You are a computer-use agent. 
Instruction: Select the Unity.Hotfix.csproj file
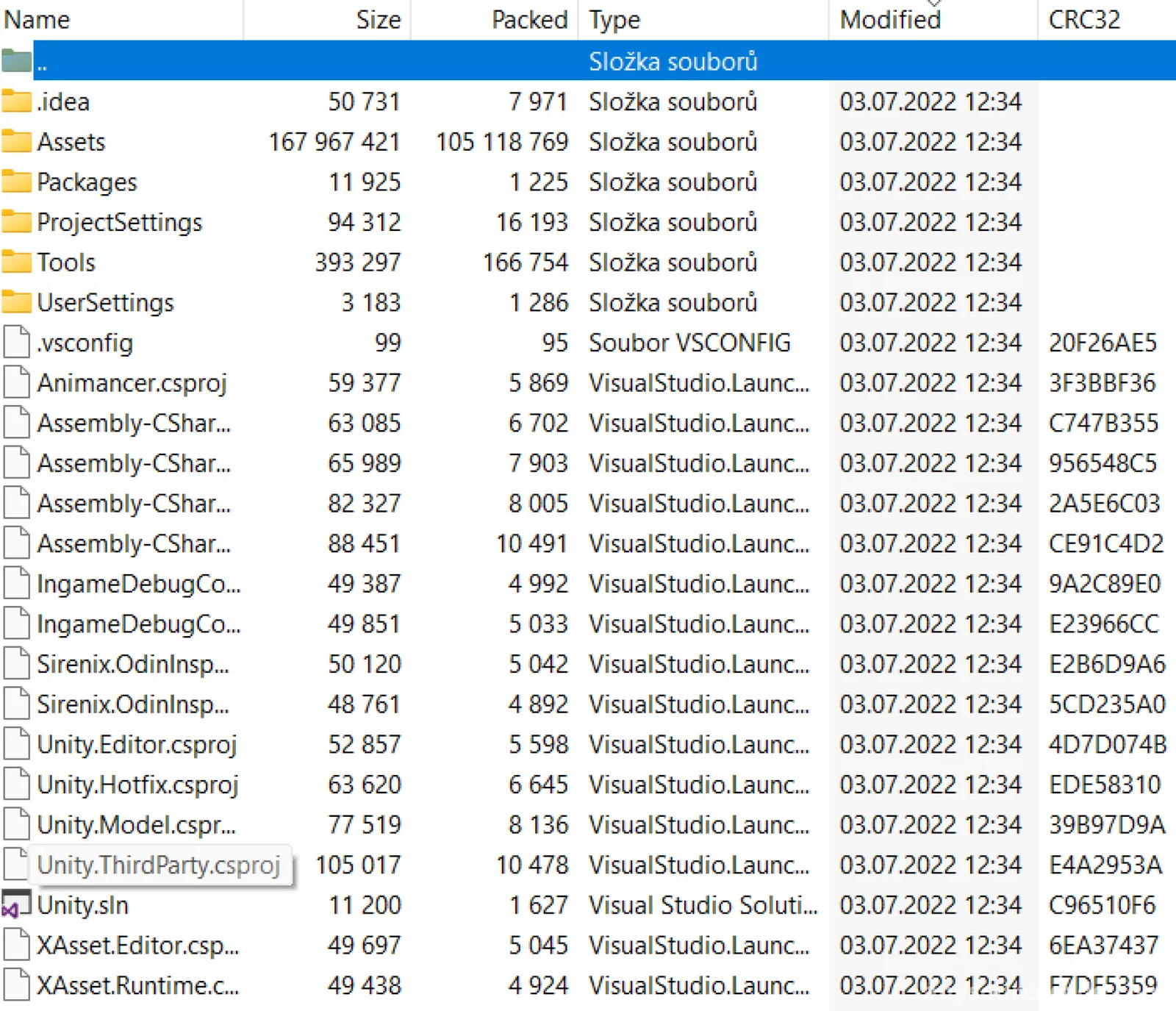point(137,785)
